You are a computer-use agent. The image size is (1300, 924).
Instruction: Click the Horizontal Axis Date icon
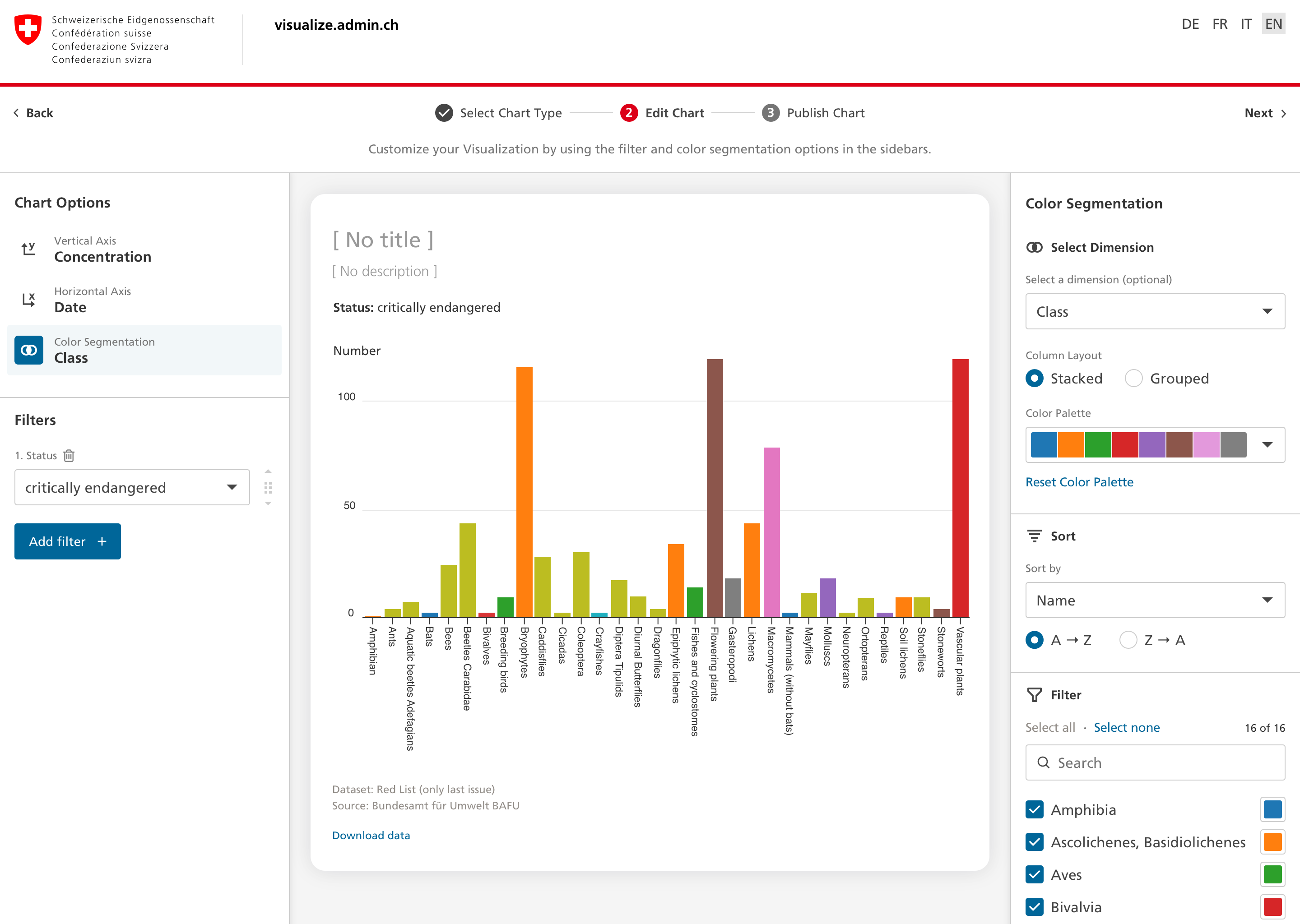28,299
